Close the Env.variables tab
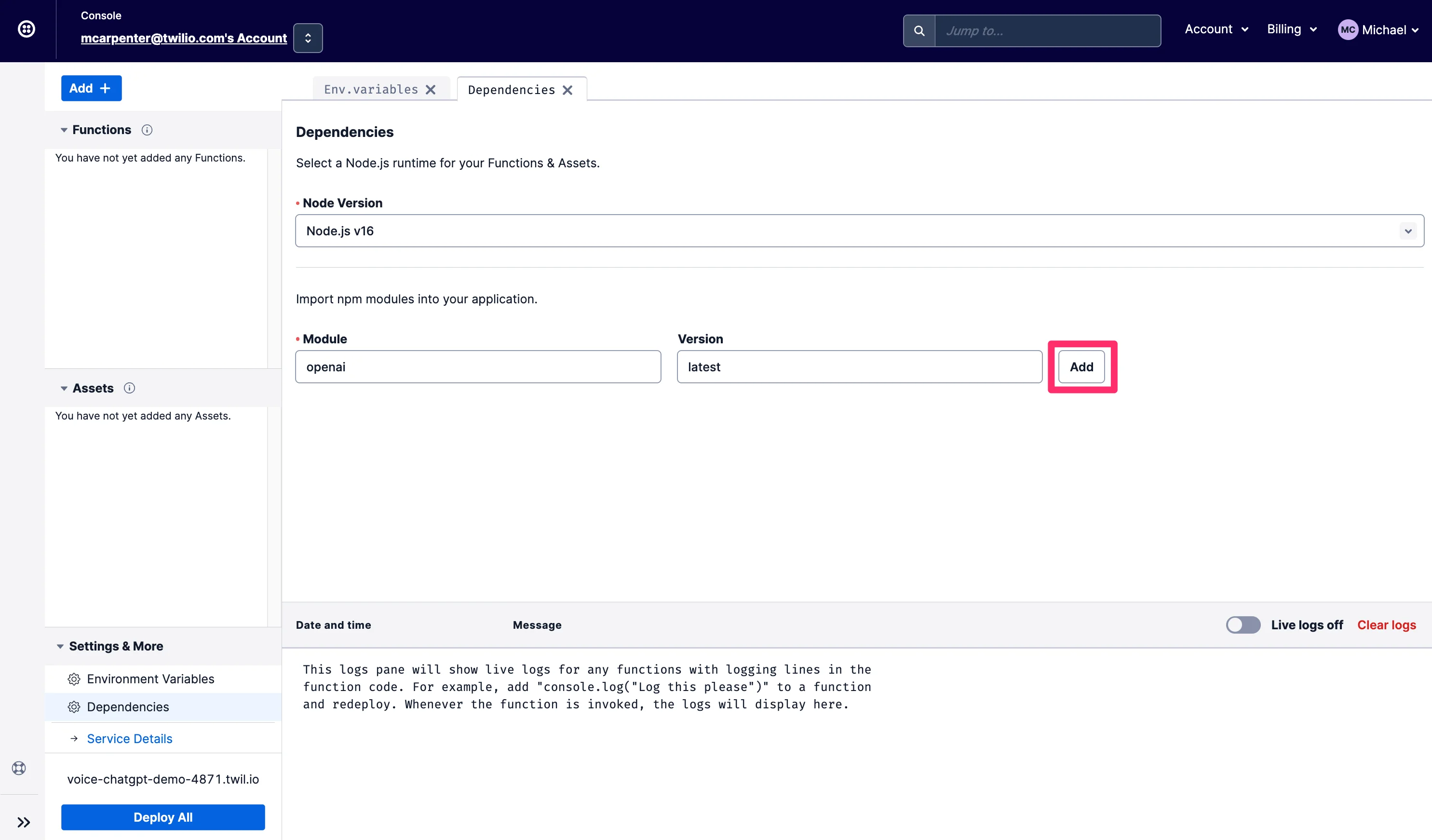The height and width of the screenshot is (840, 1432). (431, 90)
